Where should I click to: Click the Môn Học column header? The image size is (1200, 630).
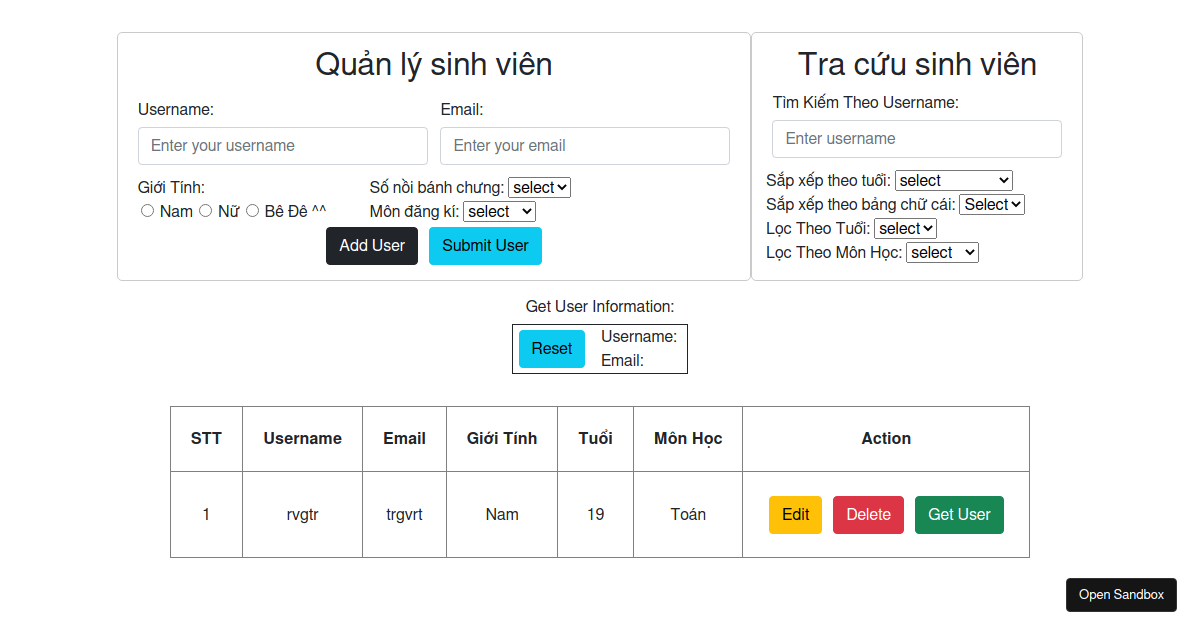pyautogui.click(x=688, y=439)
